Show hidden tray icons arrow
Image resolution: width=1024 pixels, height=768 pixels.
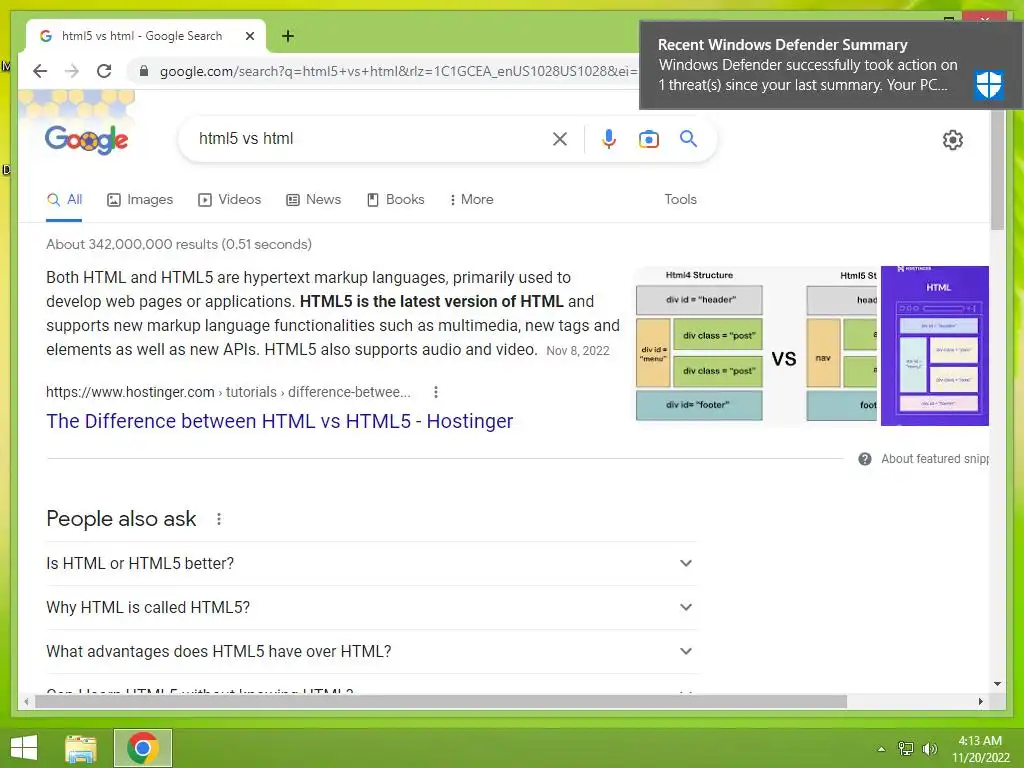pyautogui.click(x=881, y=749)
